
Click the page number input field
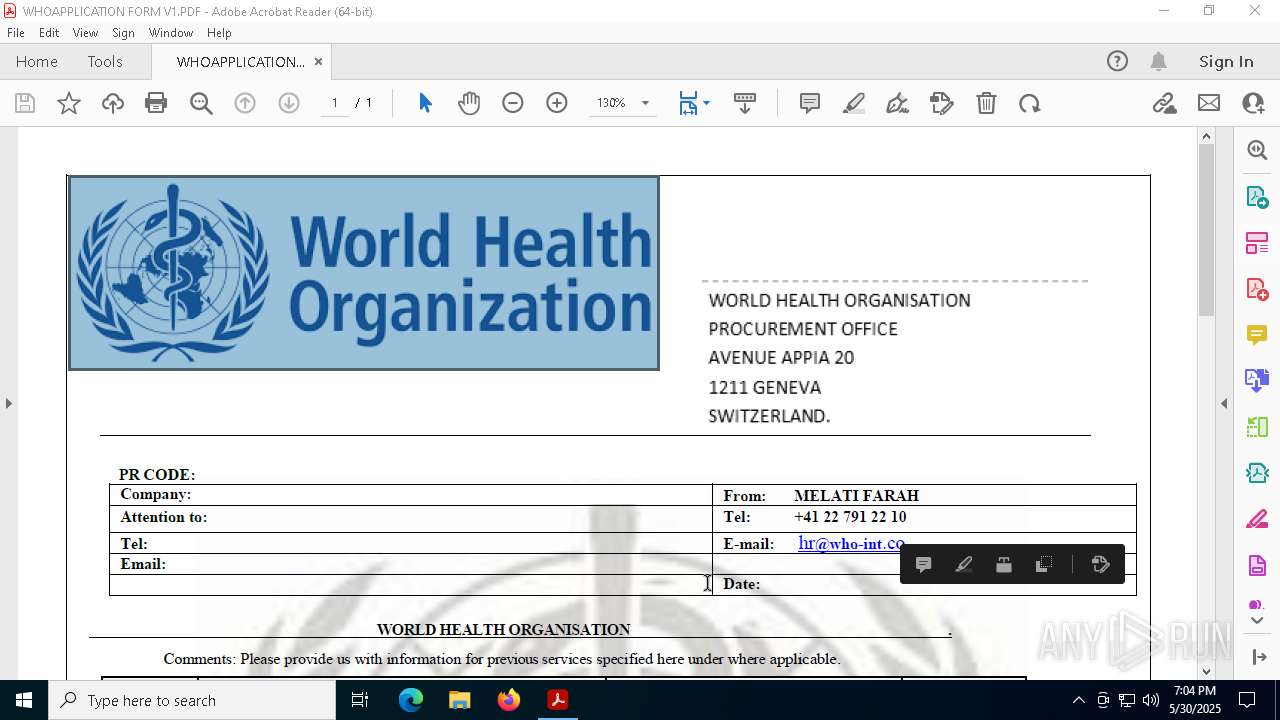click(x=335, y=103)
